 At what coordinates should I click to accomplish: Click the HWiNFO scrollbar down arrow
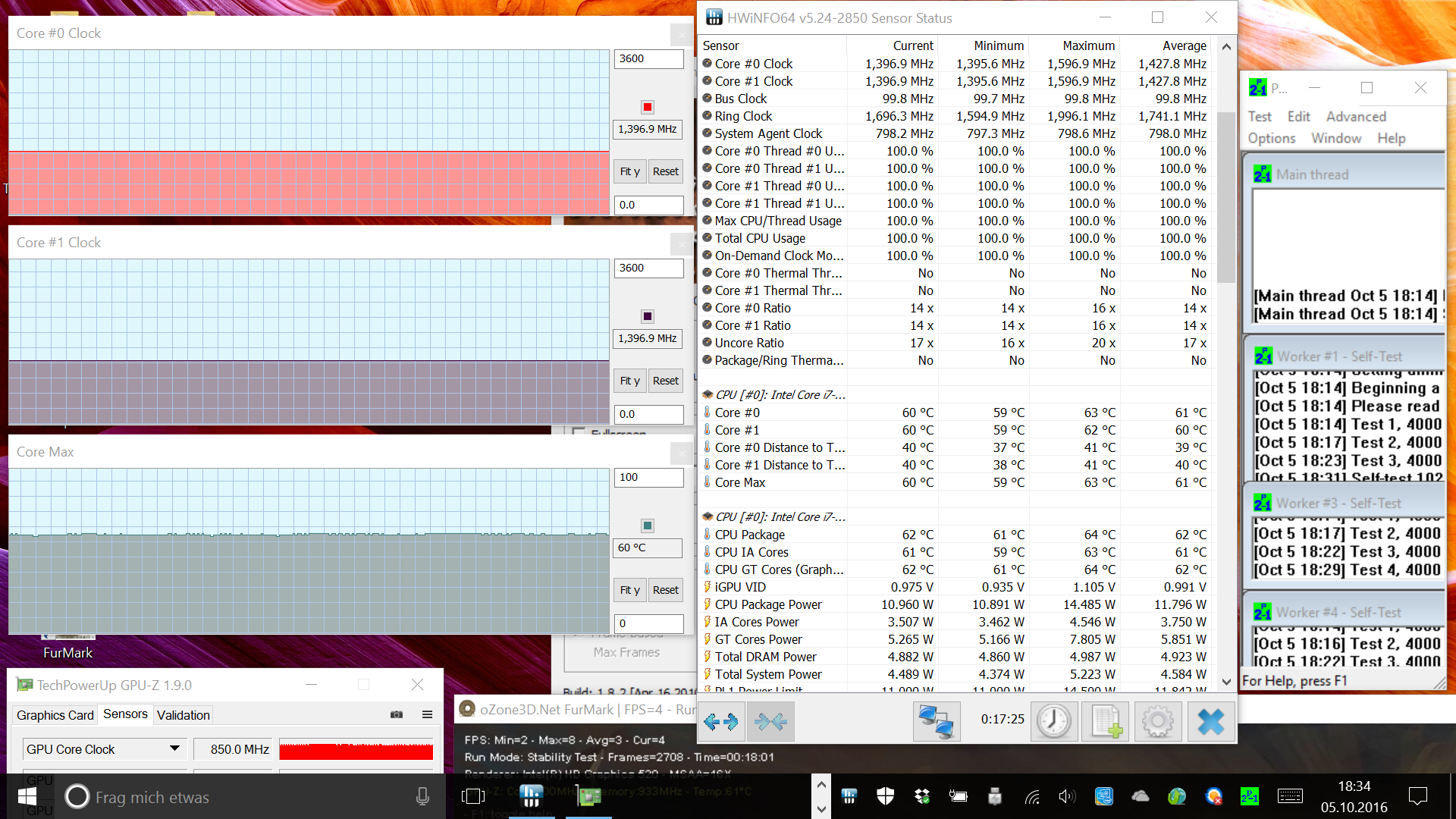(1226, 682)
